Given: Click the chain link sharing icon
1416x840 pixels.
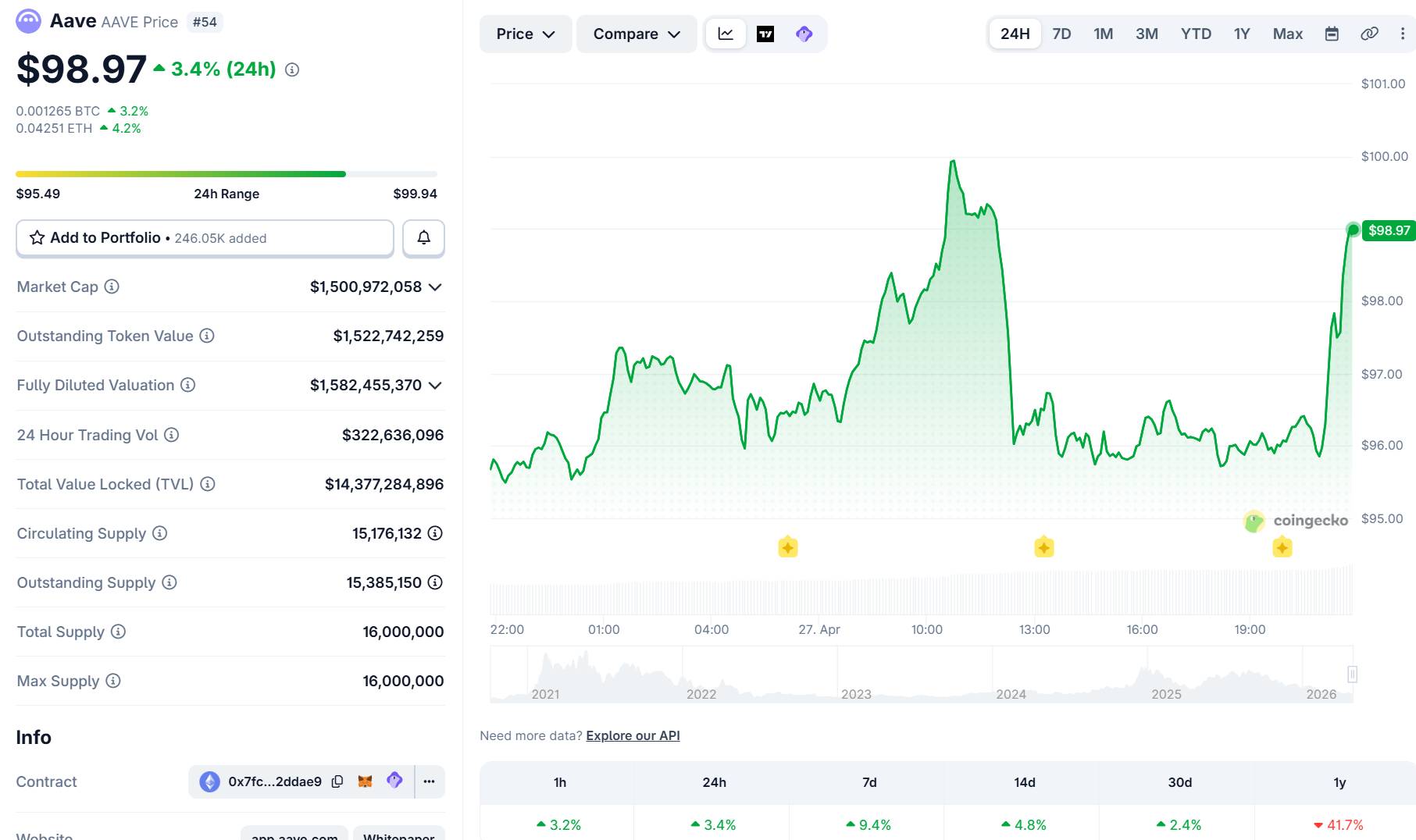Looking at the screenshot, I should [x=1369, y=34].
